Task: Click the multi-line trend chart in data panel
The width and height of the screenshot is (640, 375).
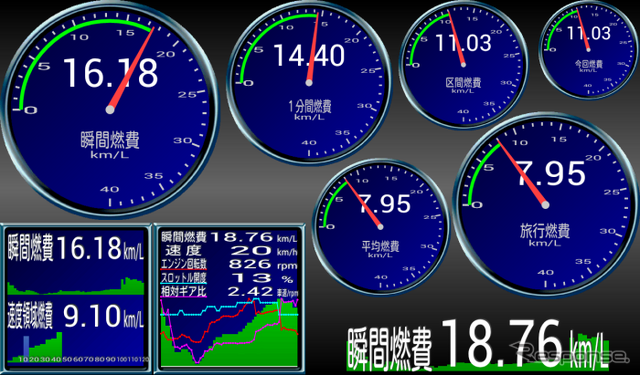Action: (229, 331)
